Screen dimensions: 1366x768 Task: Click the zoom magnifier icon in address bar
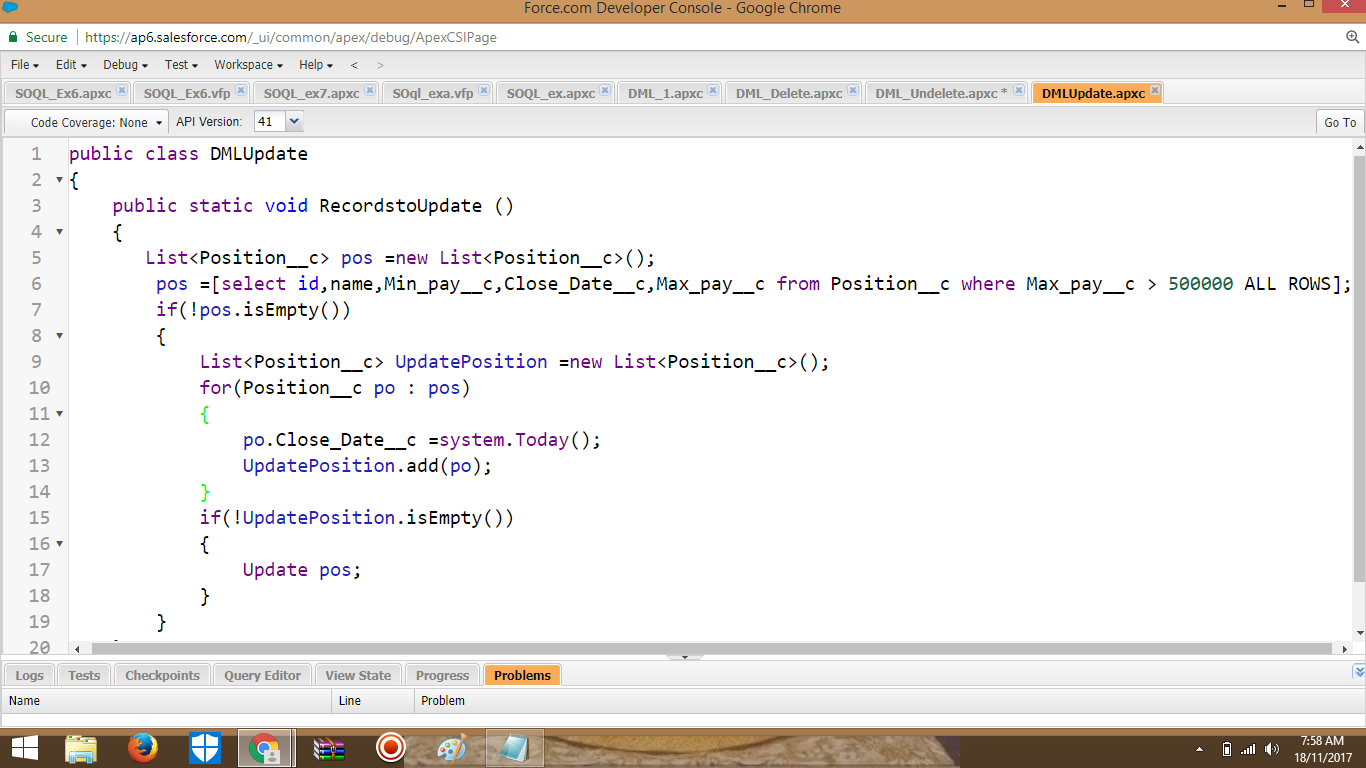(1353, 37)
